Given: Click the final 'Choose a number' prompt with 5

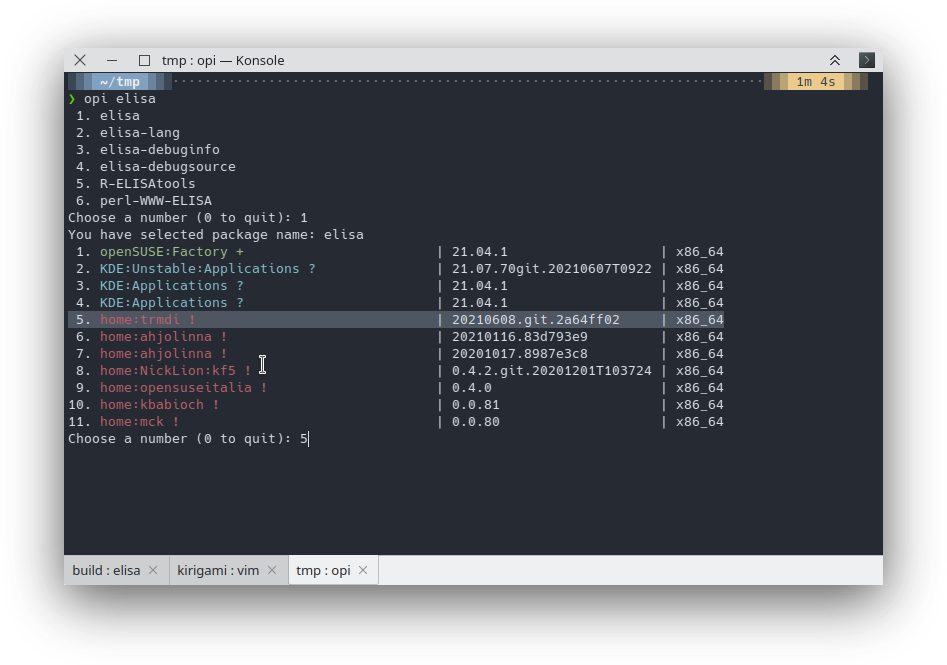Looking at the screenshot, I should (x=188, y=439).
